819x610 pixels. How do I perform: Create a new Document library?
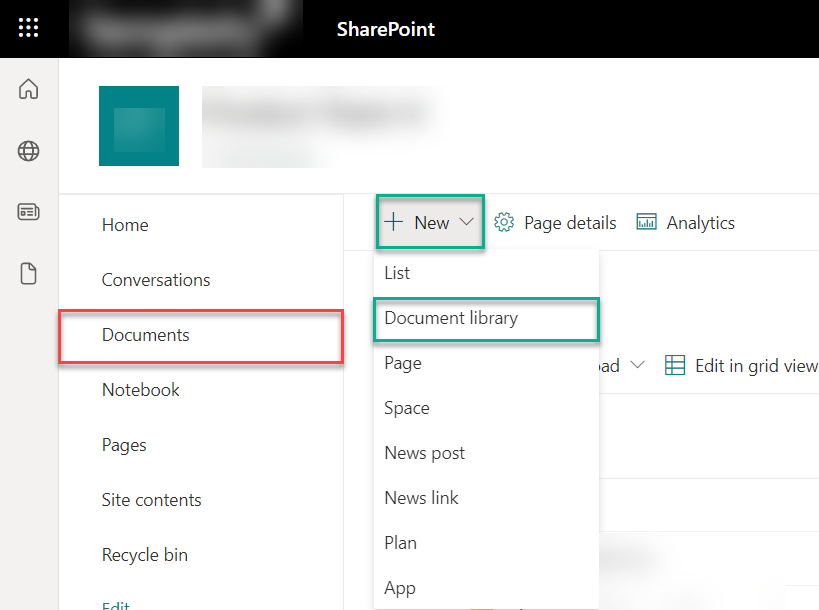tap(451, 317)
